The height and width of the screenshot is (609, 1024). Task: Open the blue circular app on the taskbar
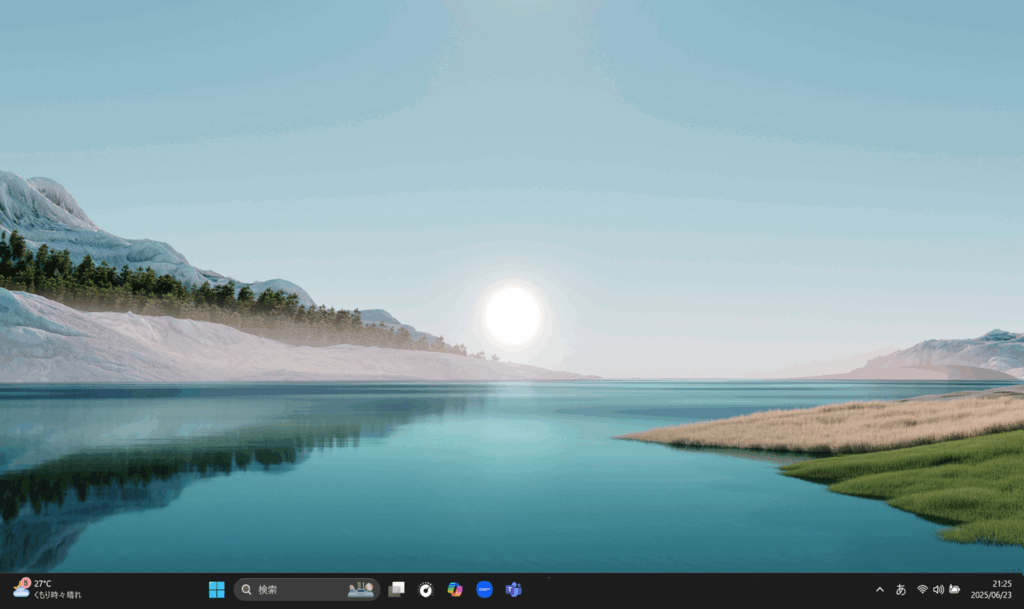tap(485, 589)
